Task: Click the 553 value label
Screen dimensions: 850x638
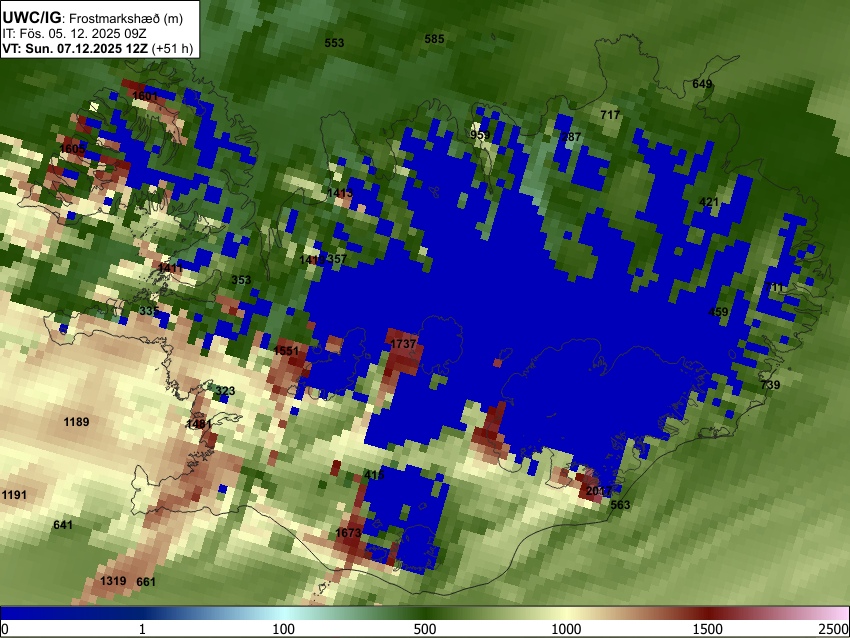Action: pyautogui.click(x=334, y=43)
